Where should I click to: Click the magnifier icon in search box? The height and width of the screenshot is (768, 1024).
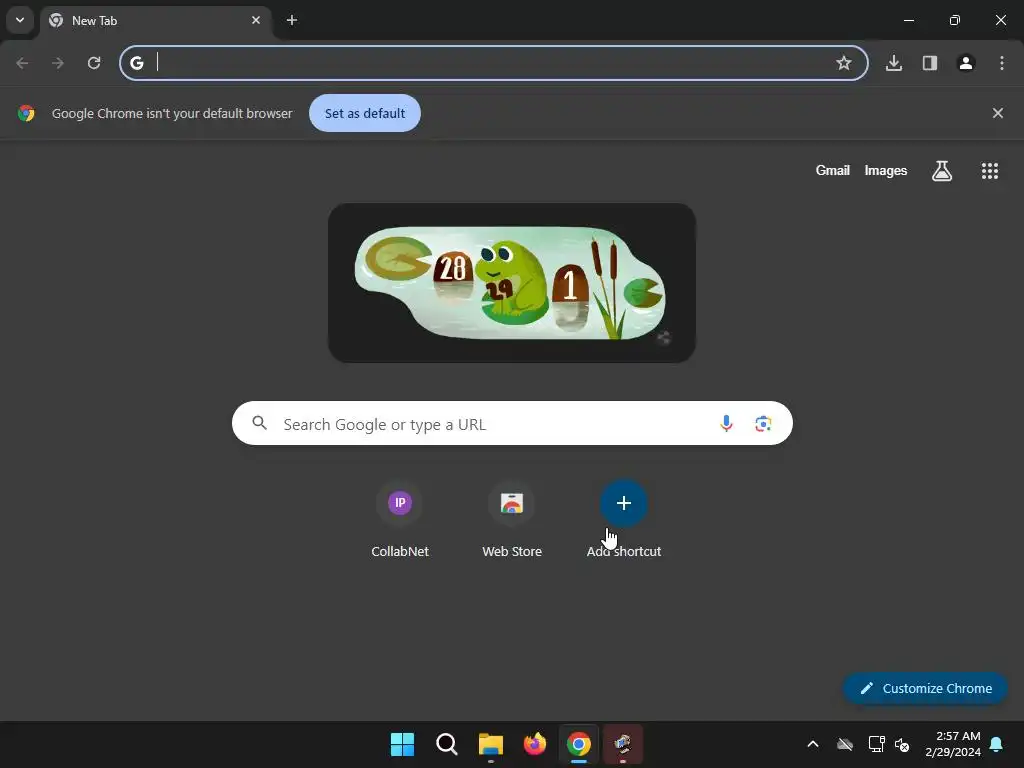259,423
